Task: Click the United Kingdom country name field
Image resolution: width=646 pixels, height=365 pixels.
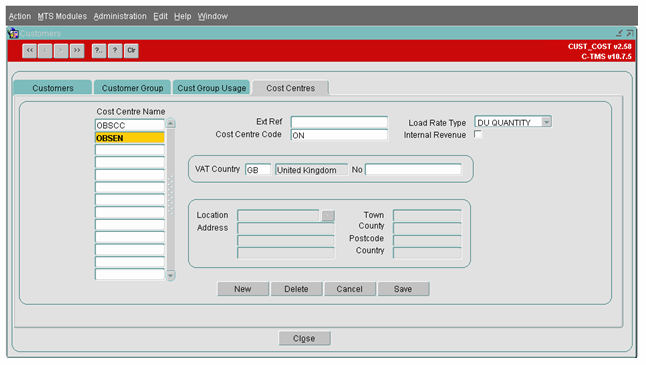Action: point(311,170)
